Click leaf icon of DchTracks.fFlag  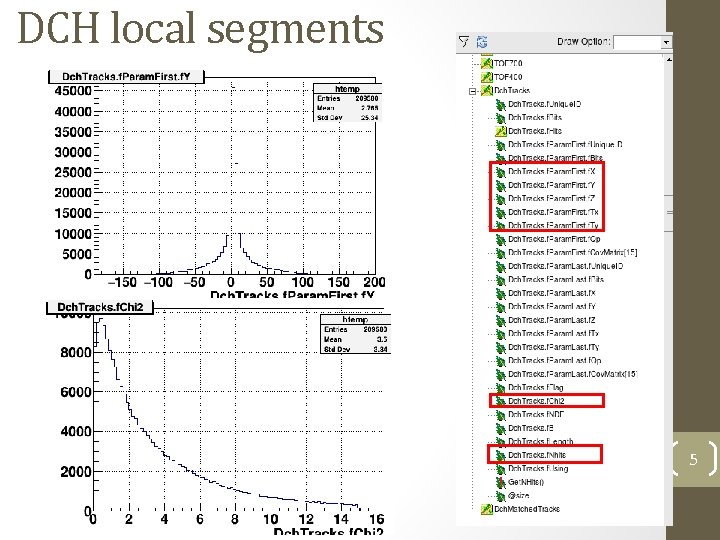point(501,388)
